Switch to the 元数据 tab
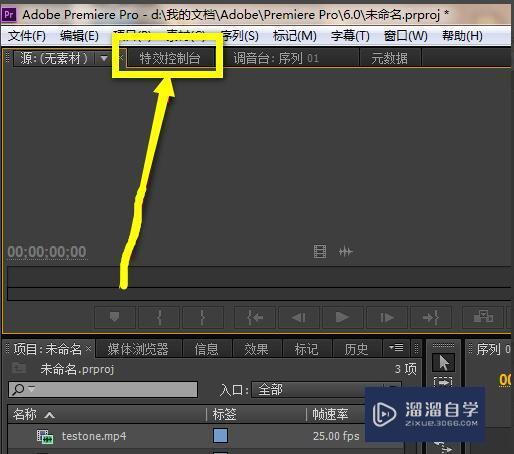The width and height of the screenshot is (514, 454). pos(389,58)
